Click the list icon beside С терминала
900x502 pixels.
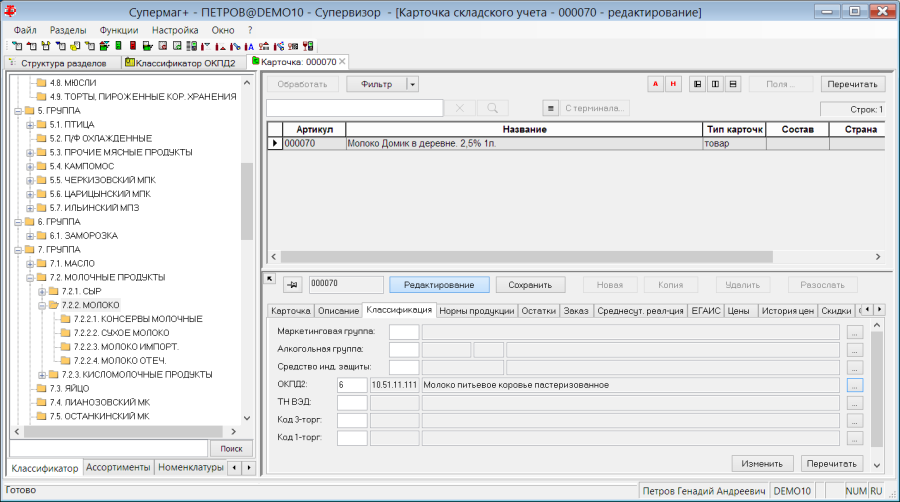(x=550, y=108)
